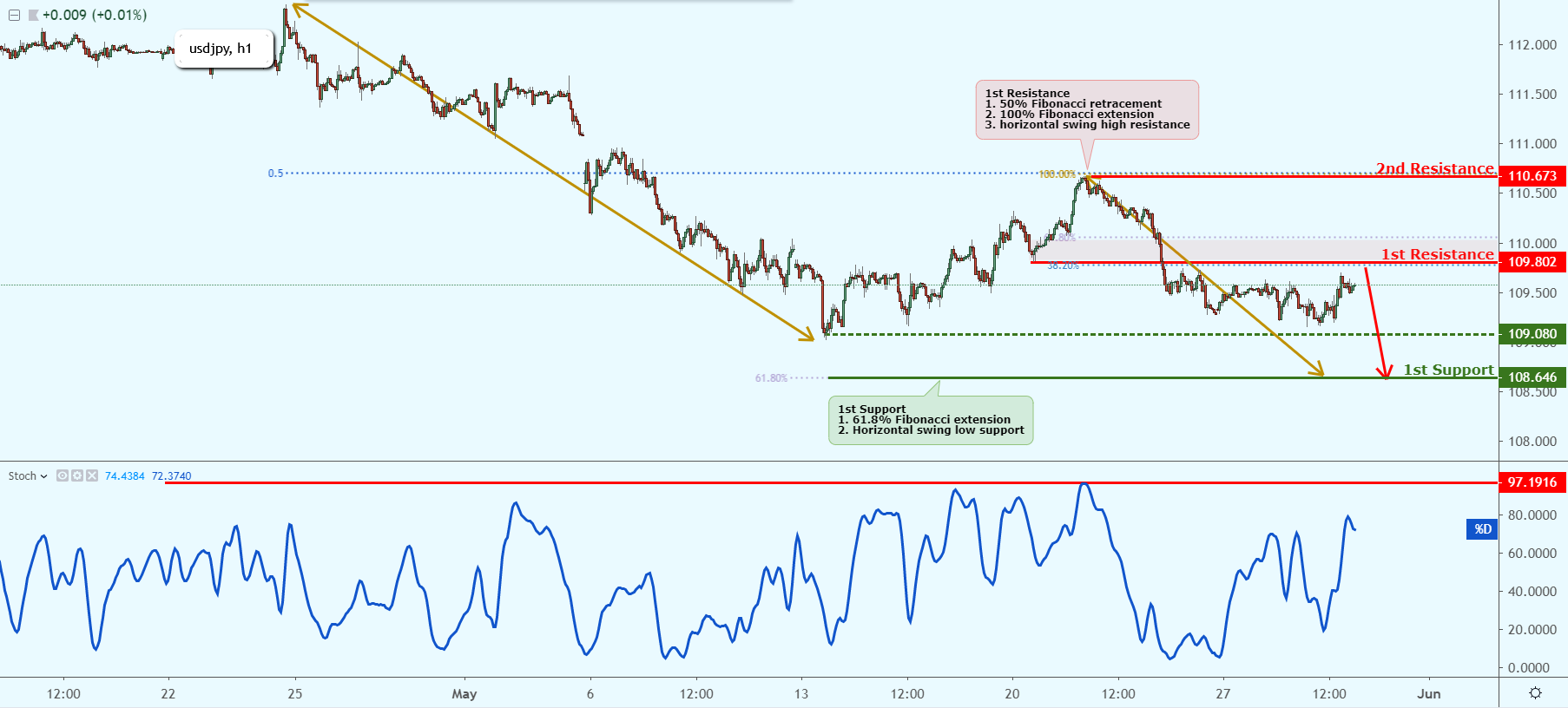Open Stoch indicator settings gear
Screen dimensions: 1568x708
[77, 475]
